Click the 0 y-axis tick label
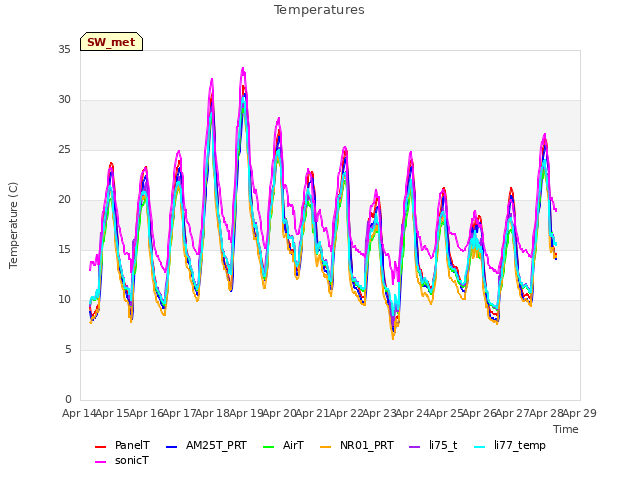640x480 pixels. point(68,400)
